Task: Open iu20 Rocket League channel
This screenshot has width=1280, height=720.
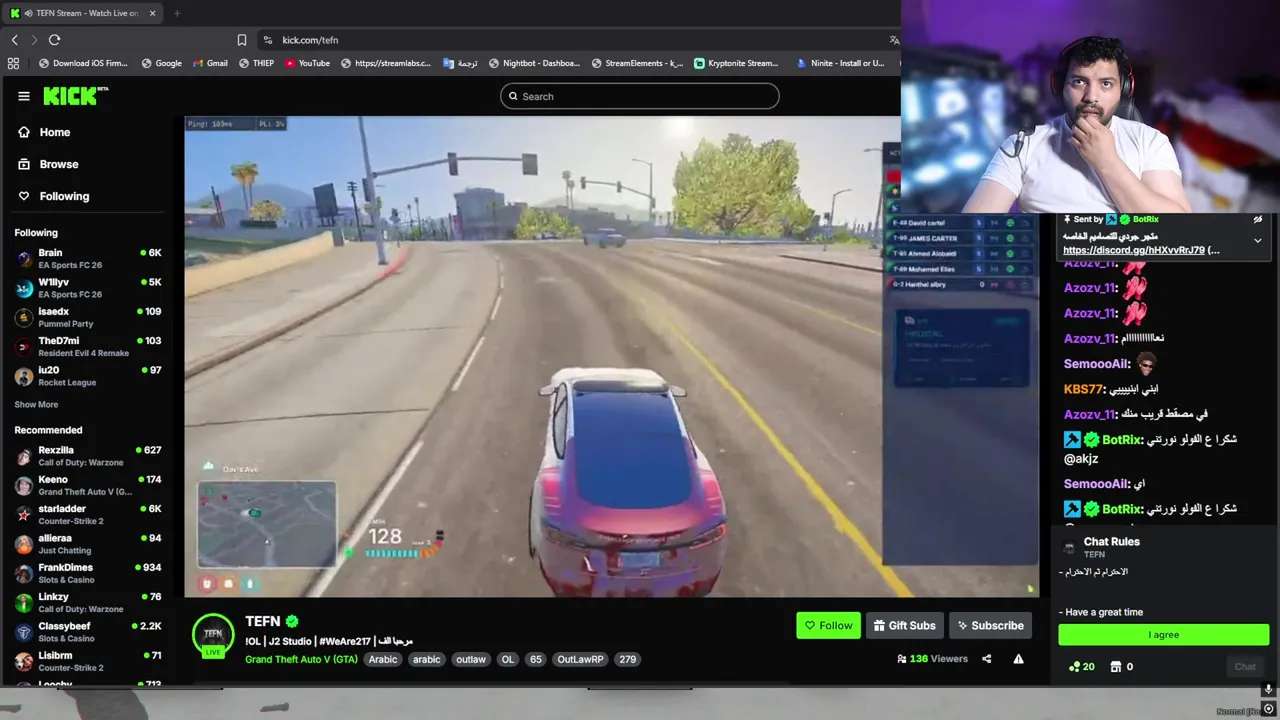Action: [88, 376]
